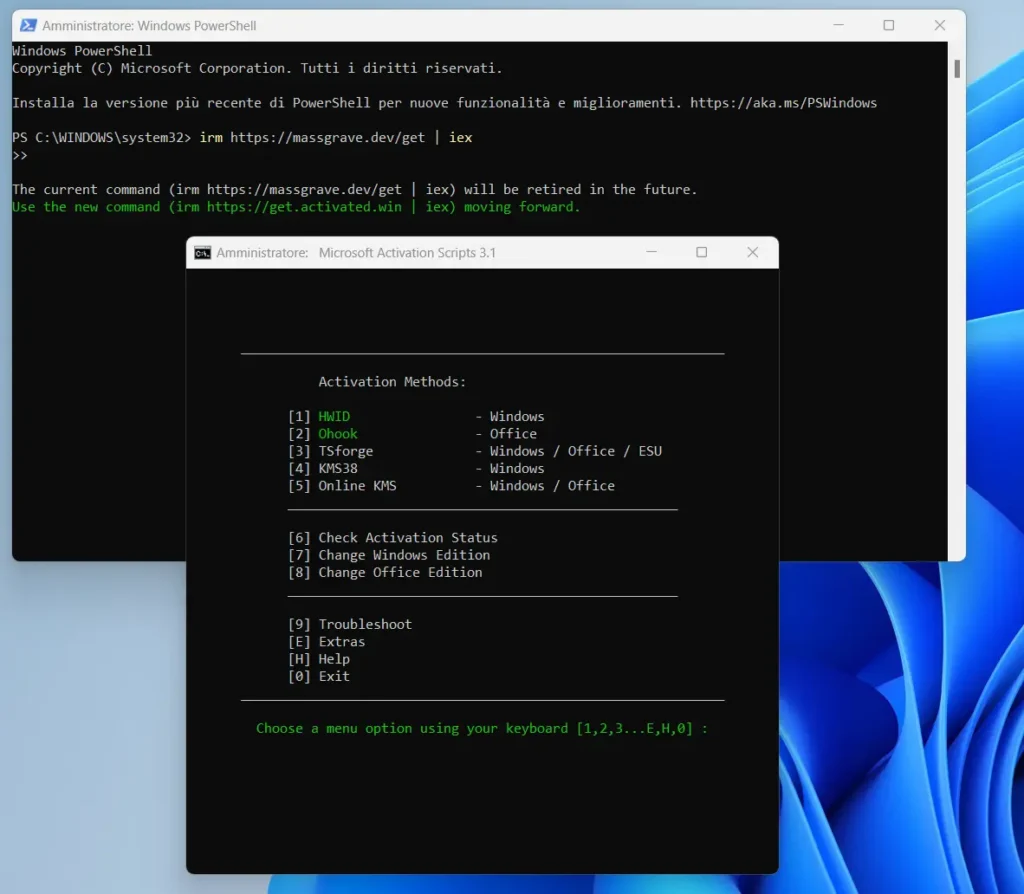Viewport: 1024px width, 894px height.
Task: Click the Extras menu line
Action: [327, 642]
